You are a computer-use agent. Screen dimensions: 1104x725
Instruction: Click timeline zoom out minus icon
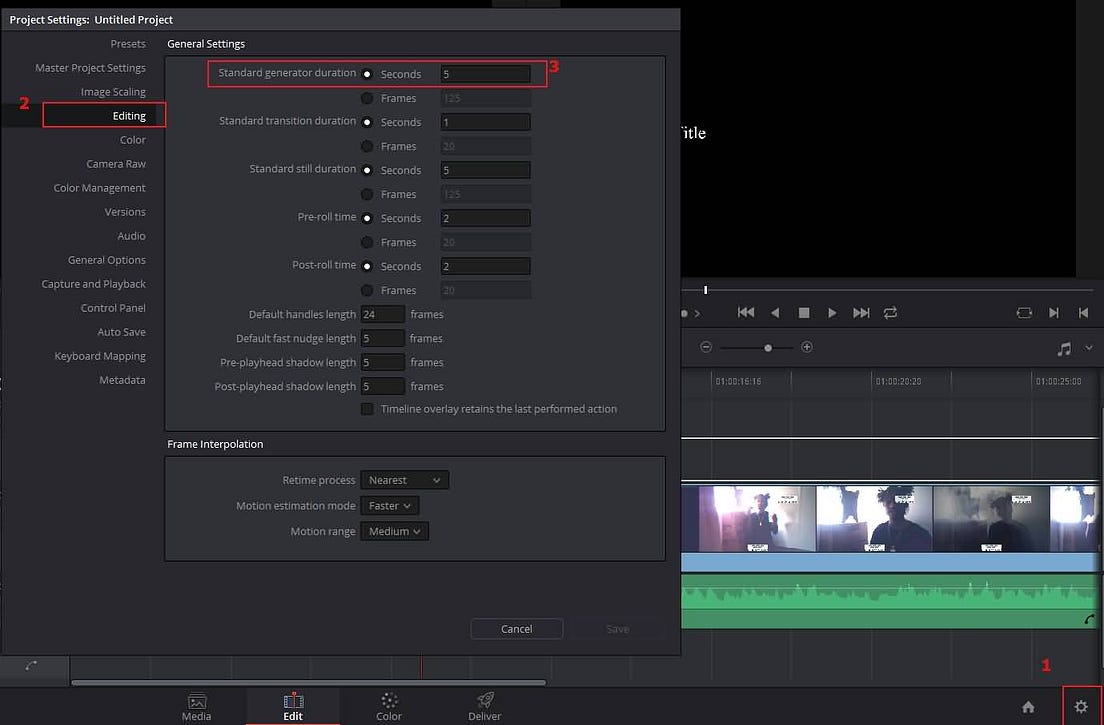(706, 347)
